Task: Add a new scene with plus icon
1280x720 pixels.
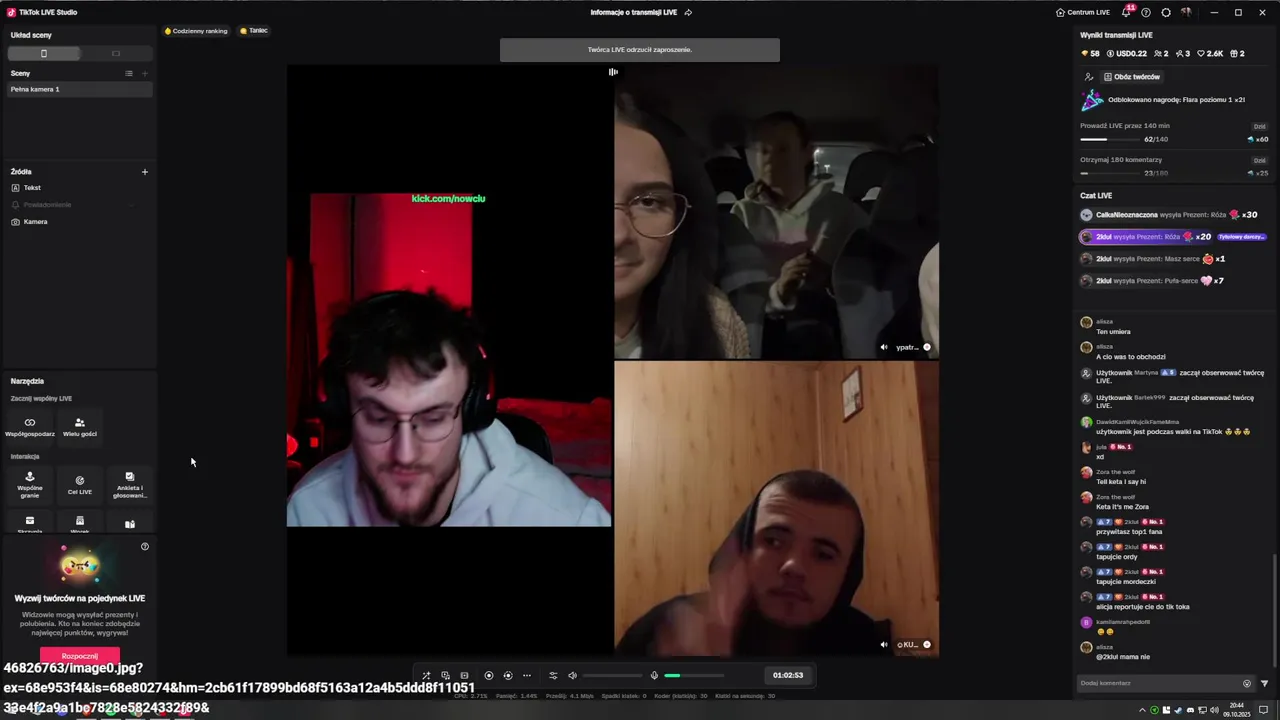Action: 144,73
